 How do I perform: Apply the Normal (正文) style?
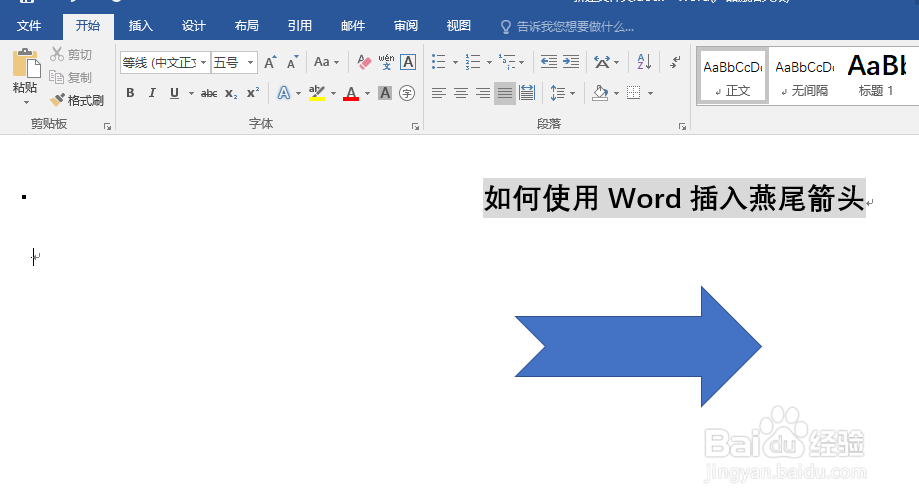[x=733, y=76]
